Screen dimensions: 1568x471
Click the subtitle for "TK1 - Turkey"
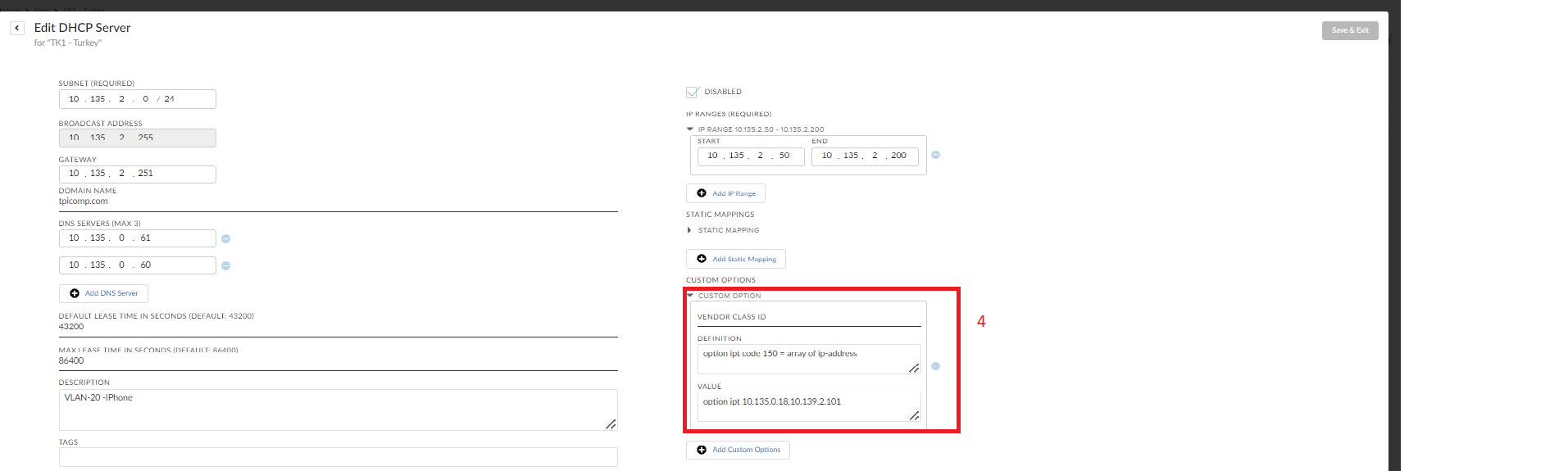pyautogui.click(x=68, y=43)
